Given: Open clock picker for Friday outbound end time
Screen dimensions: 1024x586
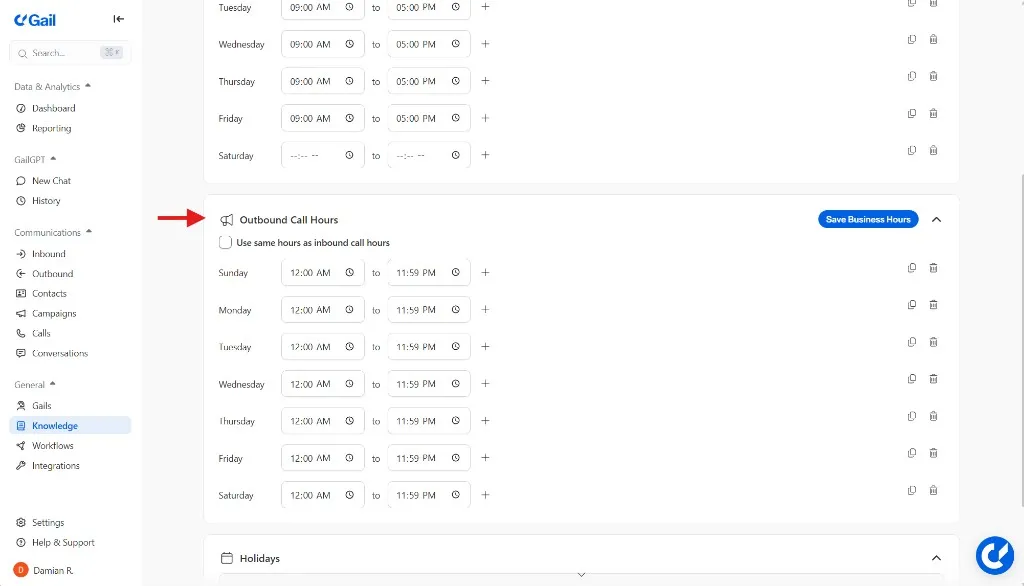Looking at the screenshot, I should [456, 458].
